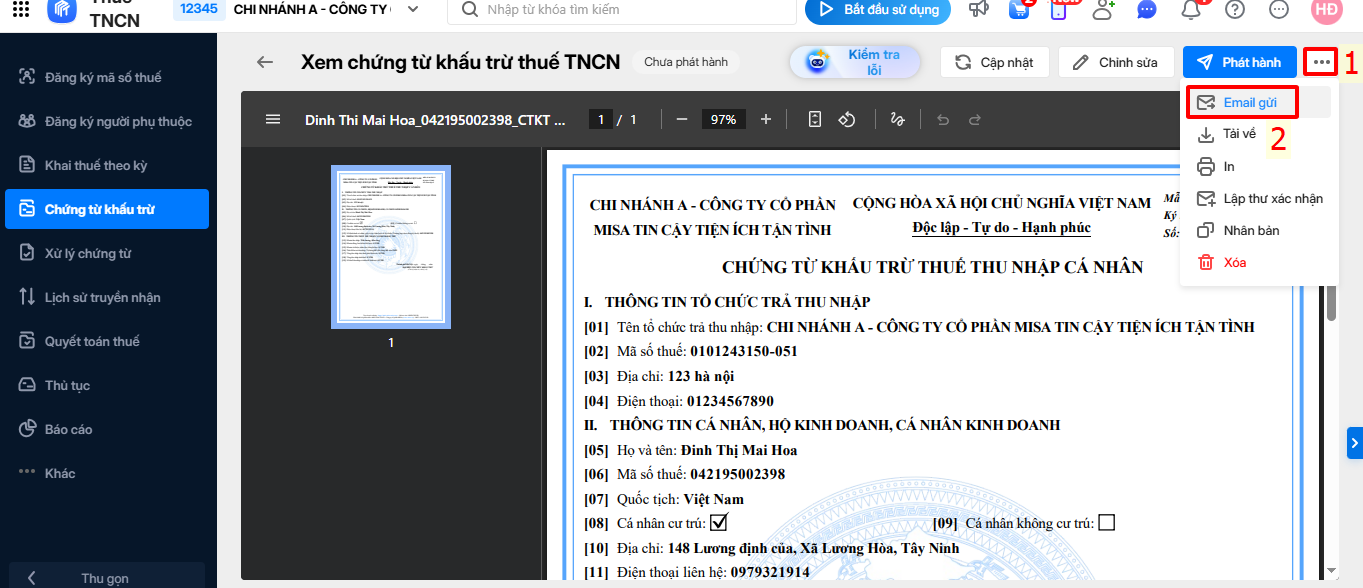Click the PDF undo arrow
Image resolution: width=1363 pixels, height=588 pixels.
[x=942, y=119]
